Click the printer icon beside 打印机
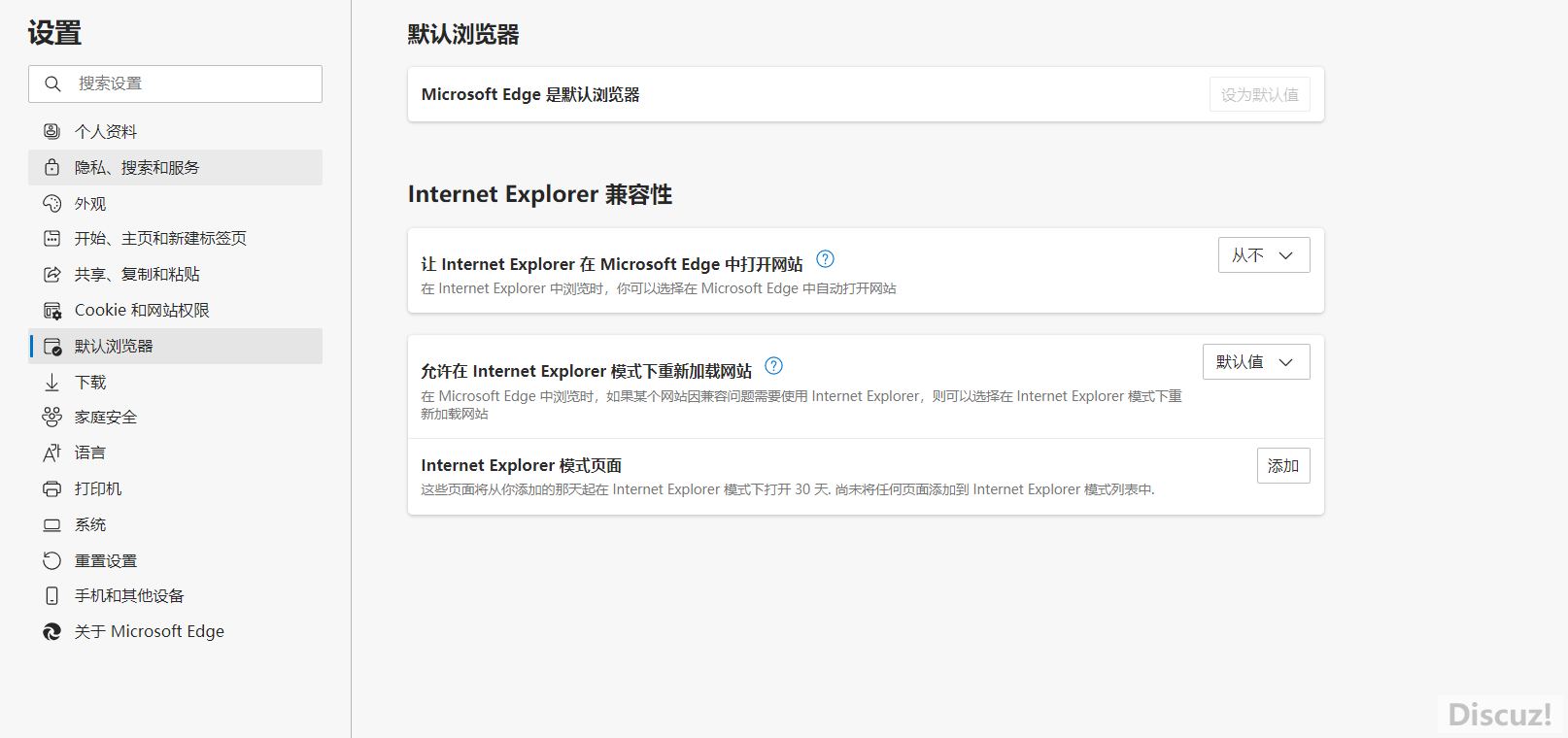 [52, 488]
